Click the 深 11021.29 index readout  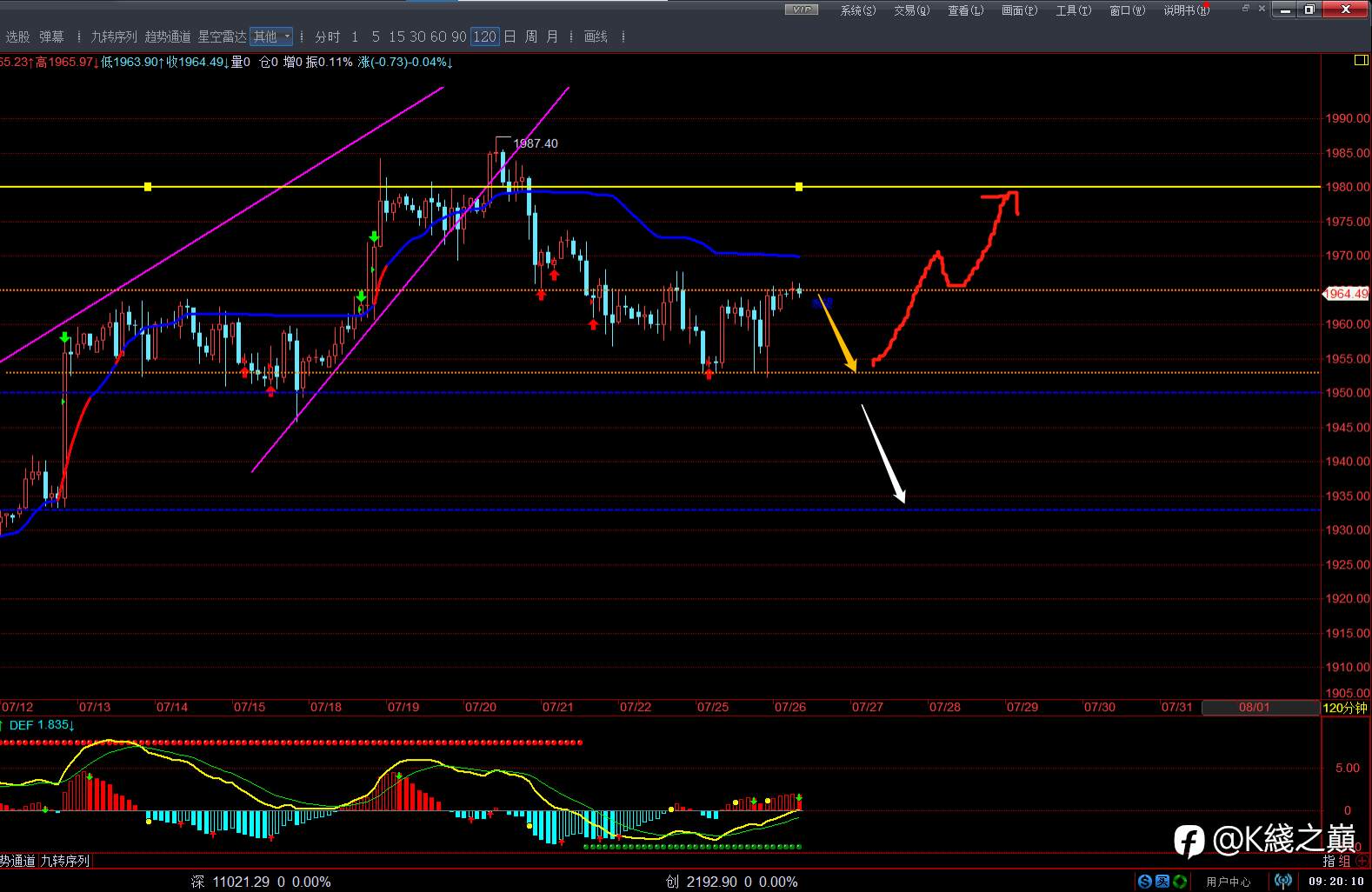point(261,882)
